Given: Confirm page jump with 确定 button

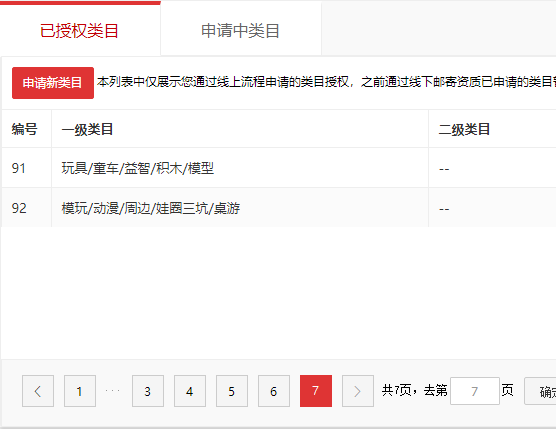Looking at the screenshot, I should tap(540, 391).
